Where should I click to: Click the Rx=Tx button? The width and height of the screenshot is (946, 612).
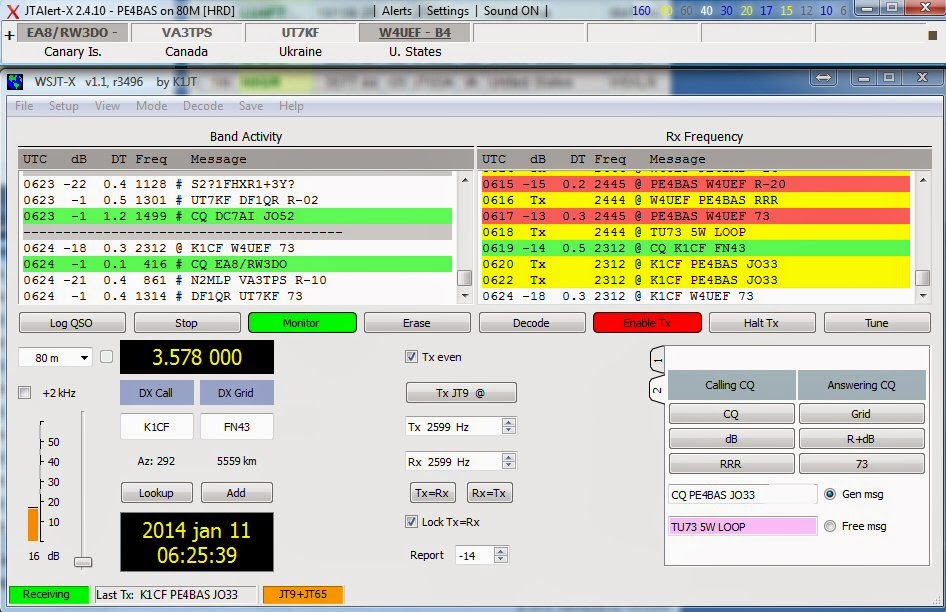(489, 493)
